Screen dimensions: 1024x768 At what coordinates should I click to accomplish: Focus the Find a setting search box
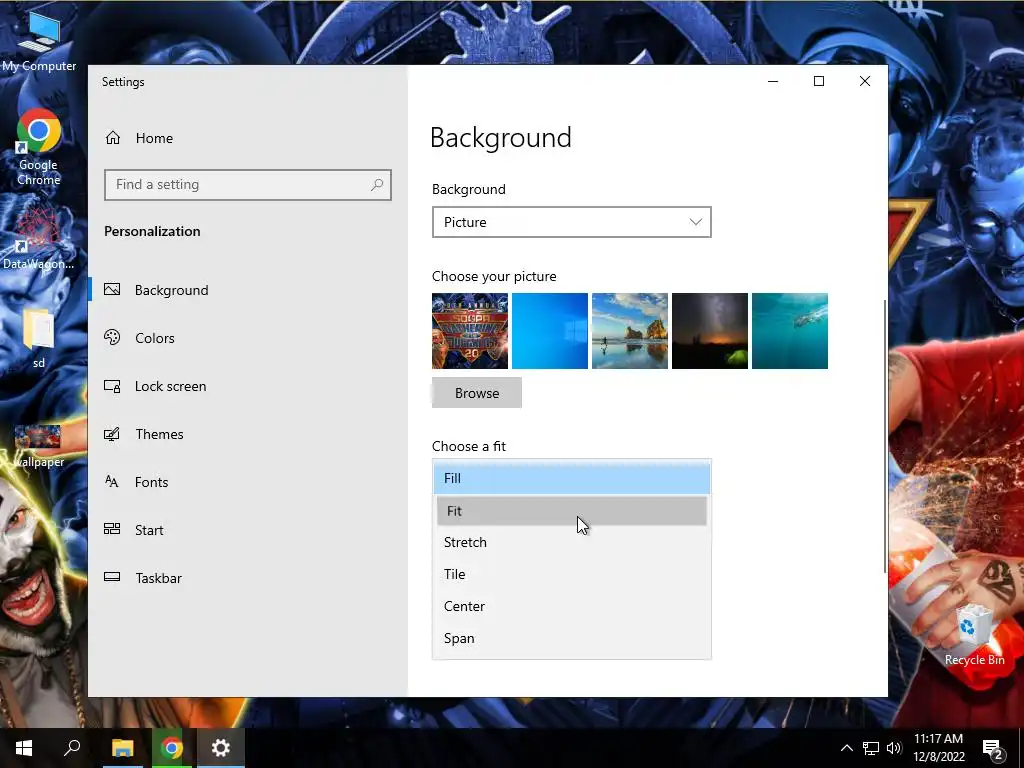coord(248,185)
